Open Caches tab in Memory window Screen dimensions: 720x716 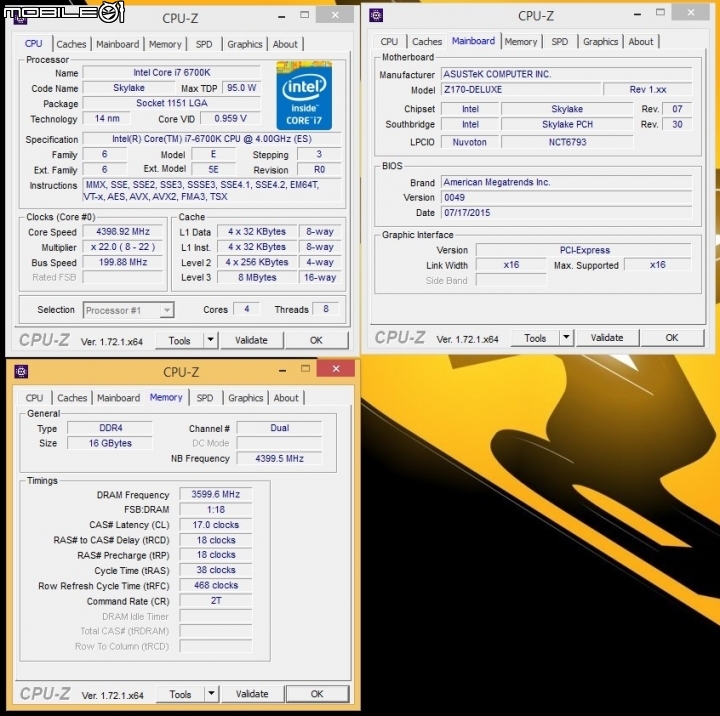coord(72,398)
